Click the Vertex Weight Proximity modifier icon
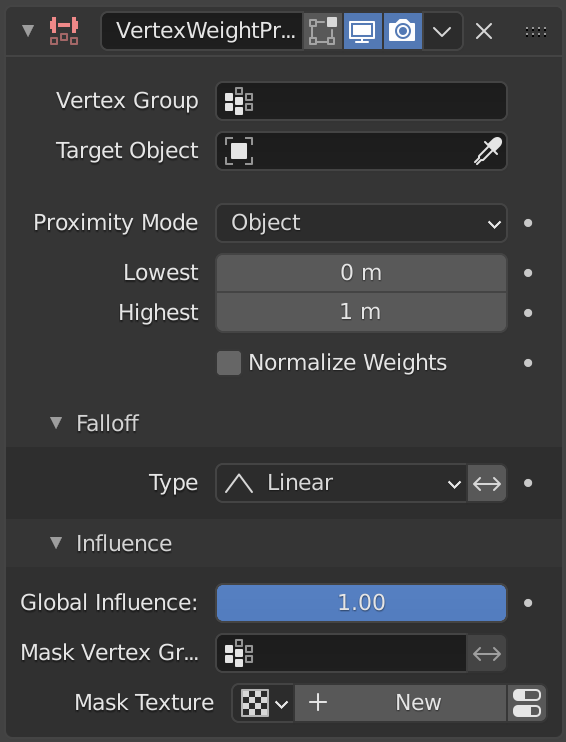Screen dimensions: 566x742 (x=64, y=31)
